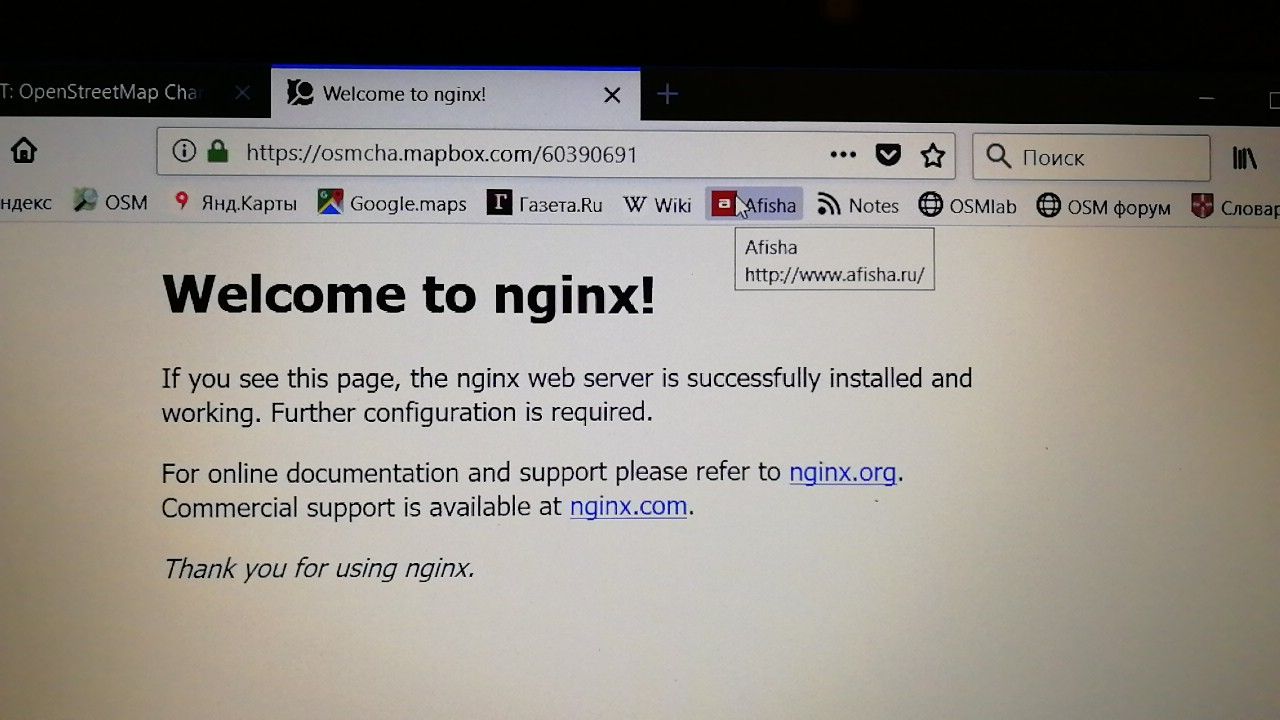
Task: Open the OSM bookmark
Action: tap(110, 202)
